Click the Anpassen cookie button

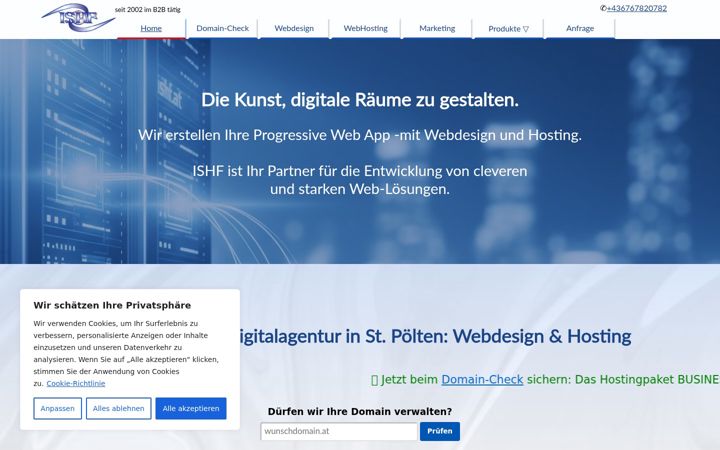tap(57, 409)
